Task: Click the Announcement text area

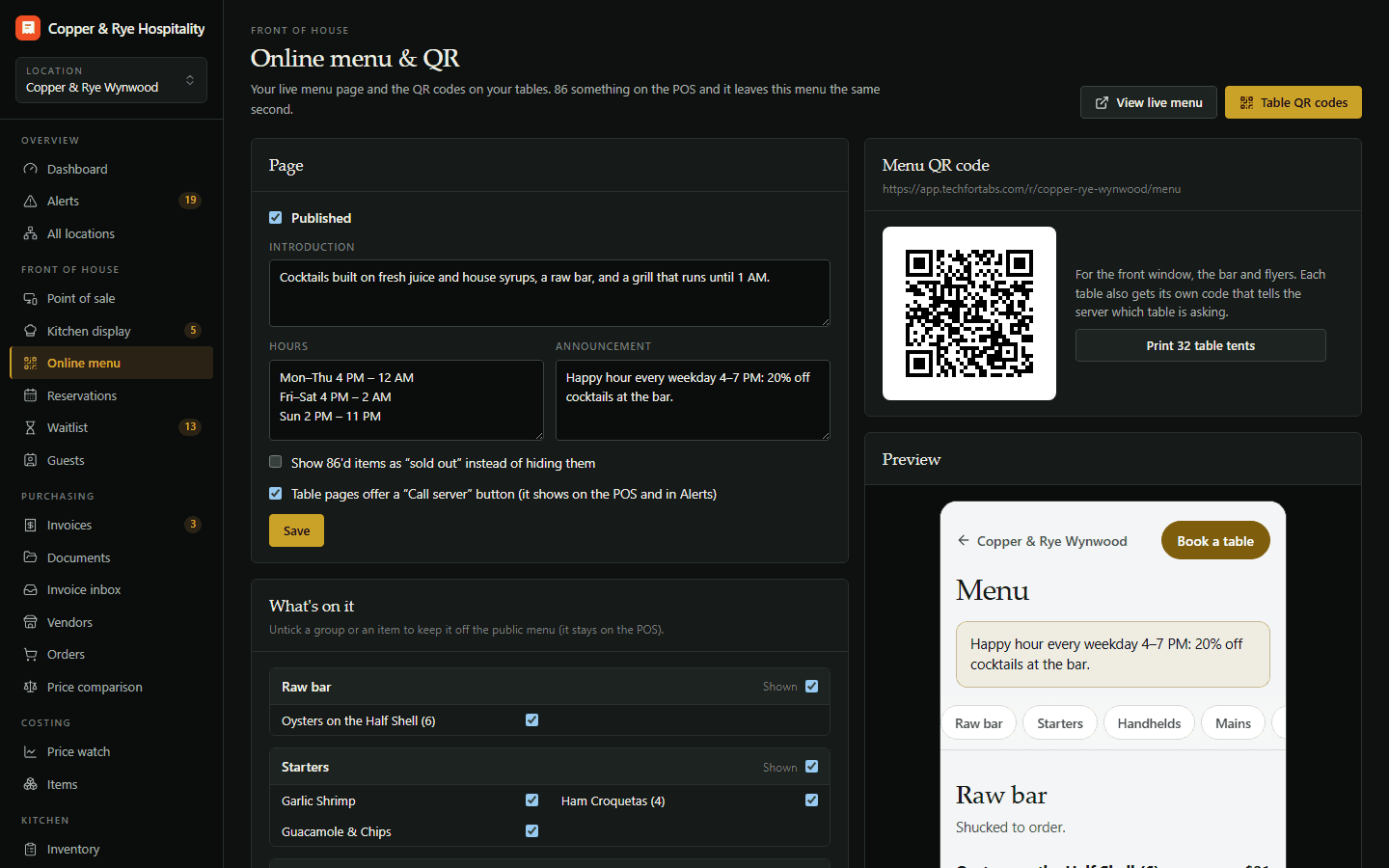Action: pos(693,400)
